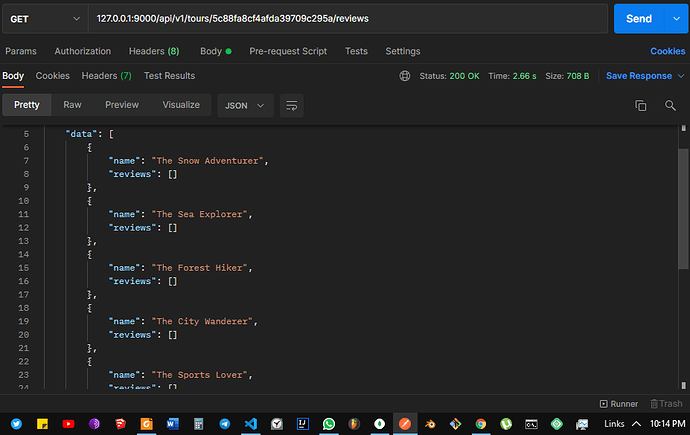Open WhatsApp from the taskbar

click(328, 424)
